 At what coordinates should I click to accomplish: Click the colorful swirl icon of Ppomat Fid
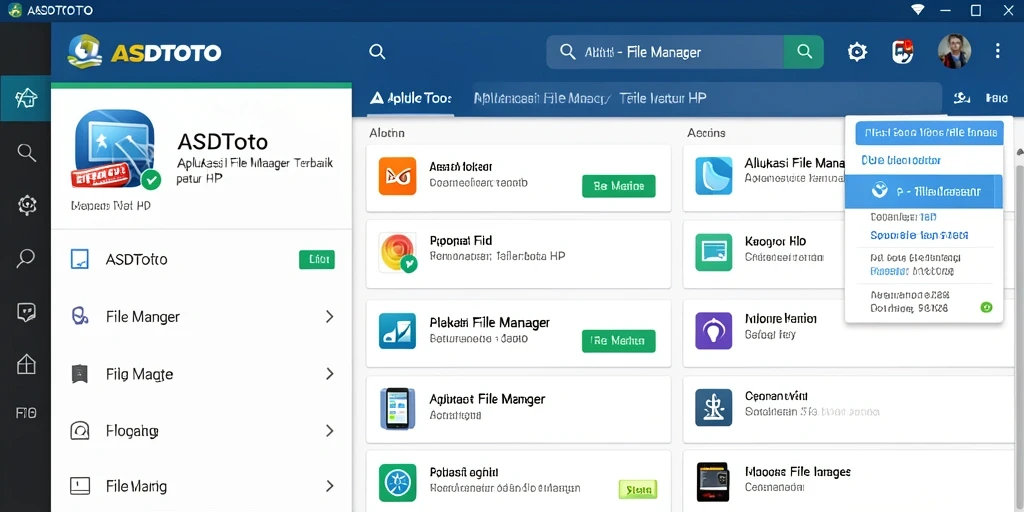397,253
